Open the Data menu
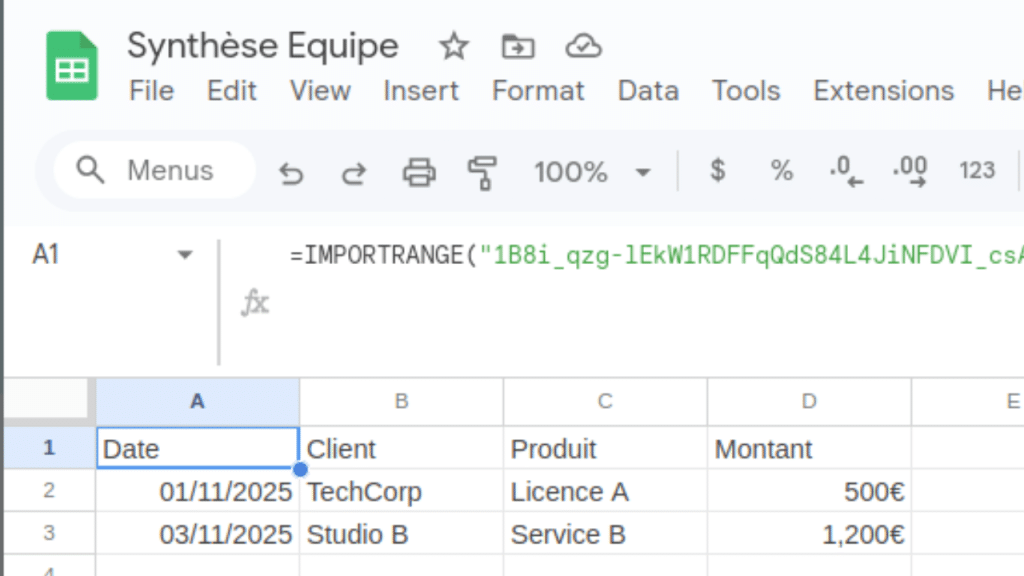The width and height of the screenshot is (1024, 576). tap(648, 91)
